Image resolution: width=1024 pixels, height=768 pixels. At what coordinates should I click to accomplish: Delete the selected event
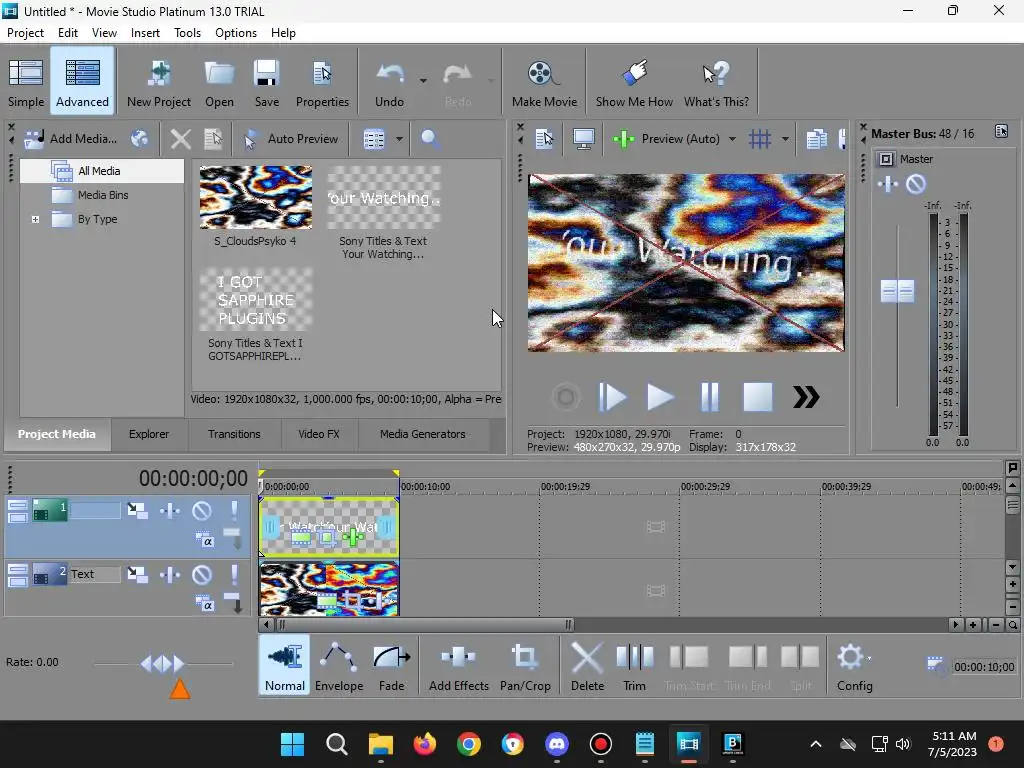[x=587, y=666]
